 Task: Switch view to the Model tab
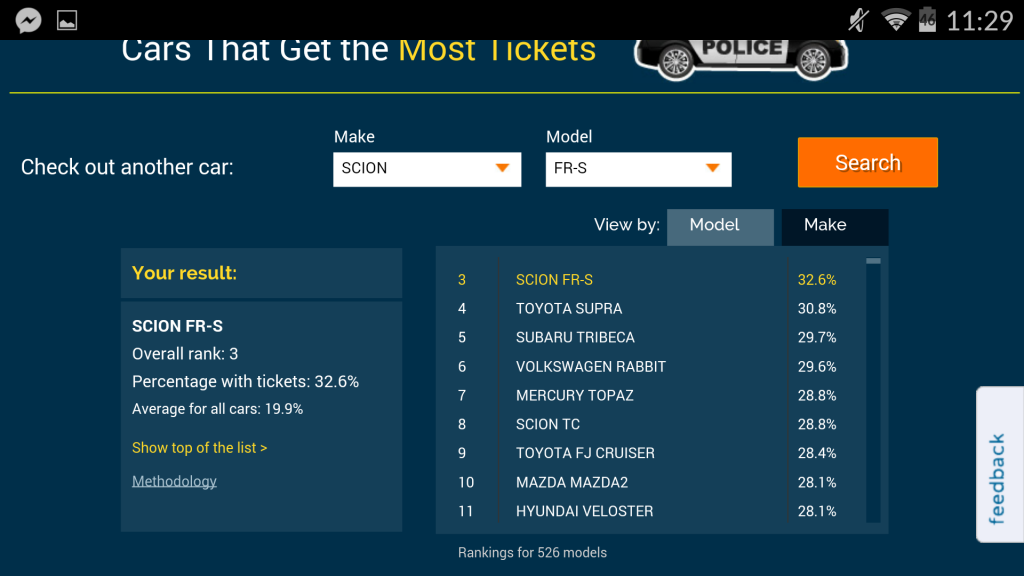click(720, 226)
